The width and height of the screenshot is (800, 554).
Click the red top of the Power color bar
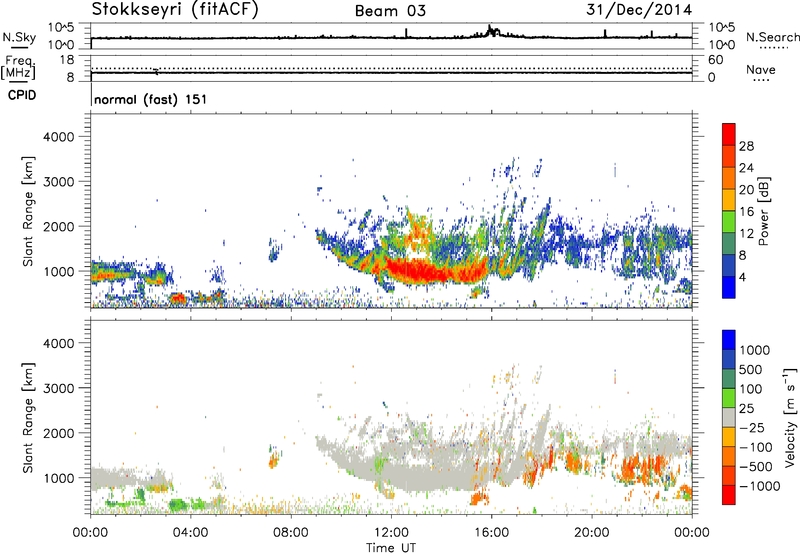[x=729, y=134]
